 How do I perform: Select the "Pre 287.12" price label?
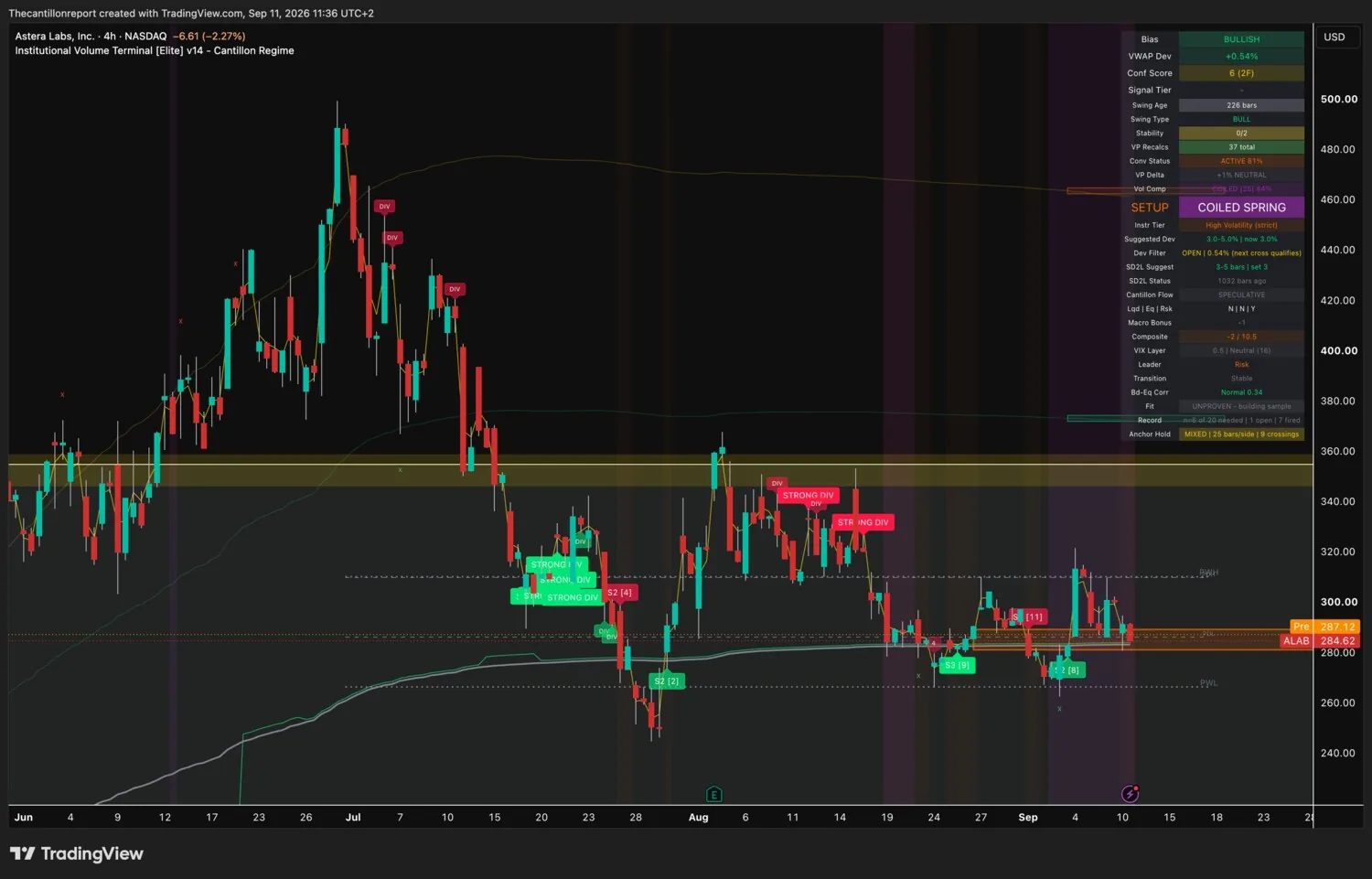tap(1324, 627)
